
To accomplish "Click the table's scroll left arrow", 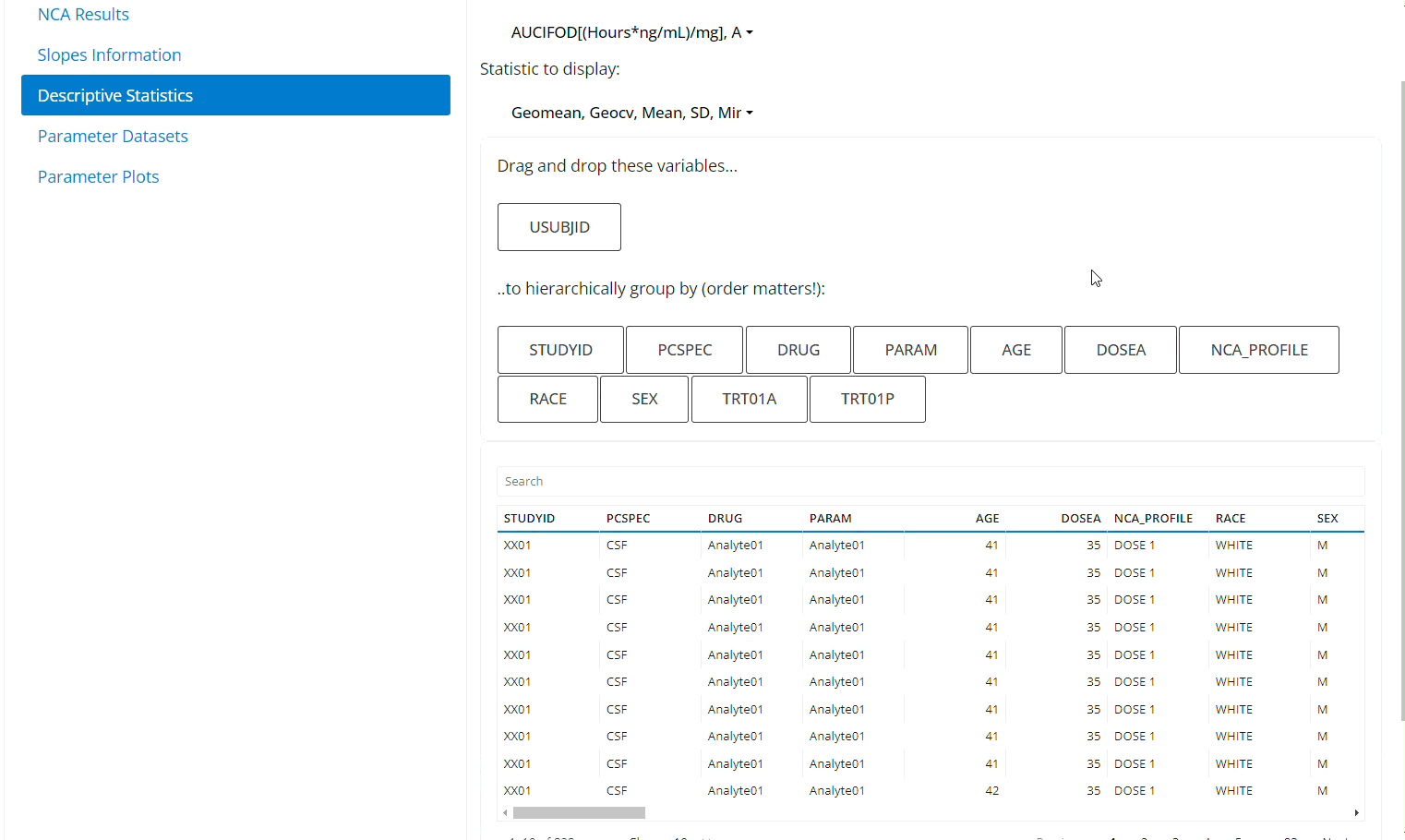I will [x=505, y=813].
